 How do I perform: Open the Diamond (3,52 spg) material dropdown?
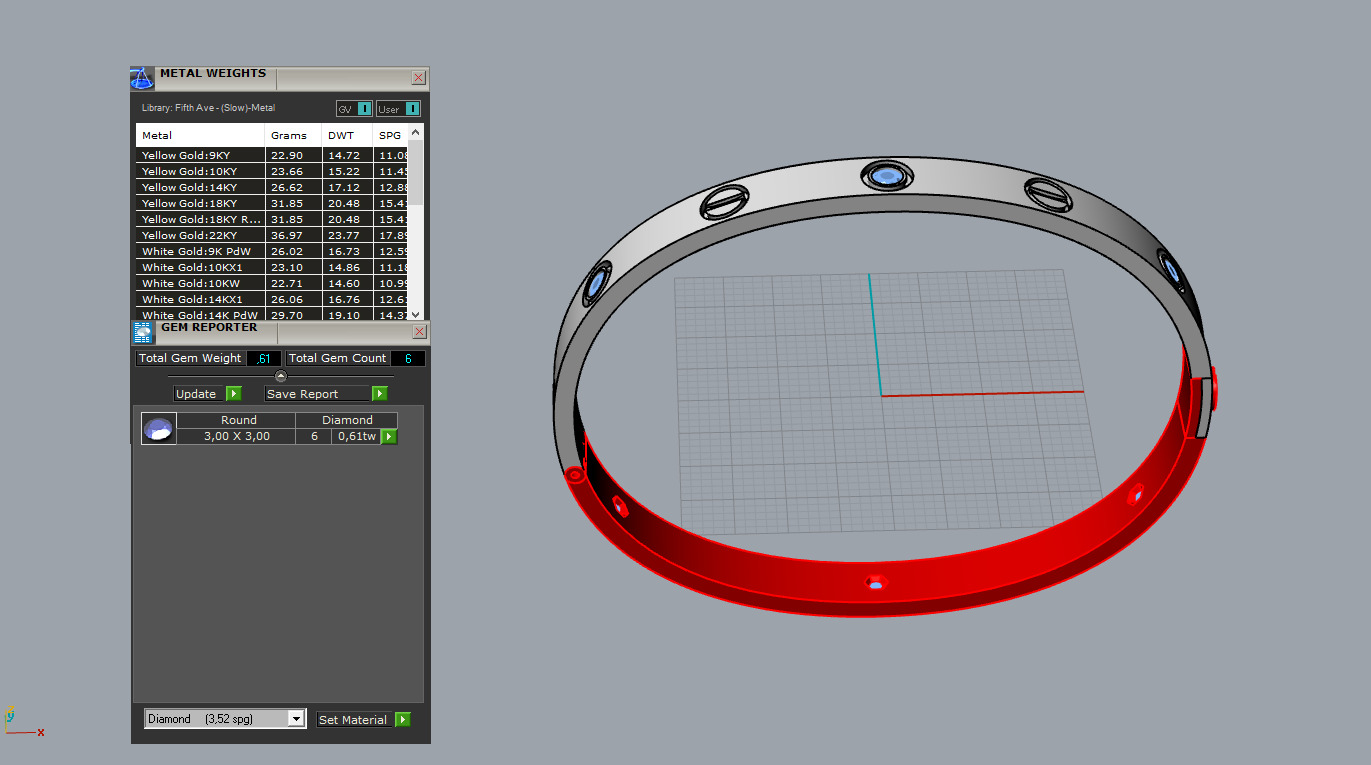225,719
